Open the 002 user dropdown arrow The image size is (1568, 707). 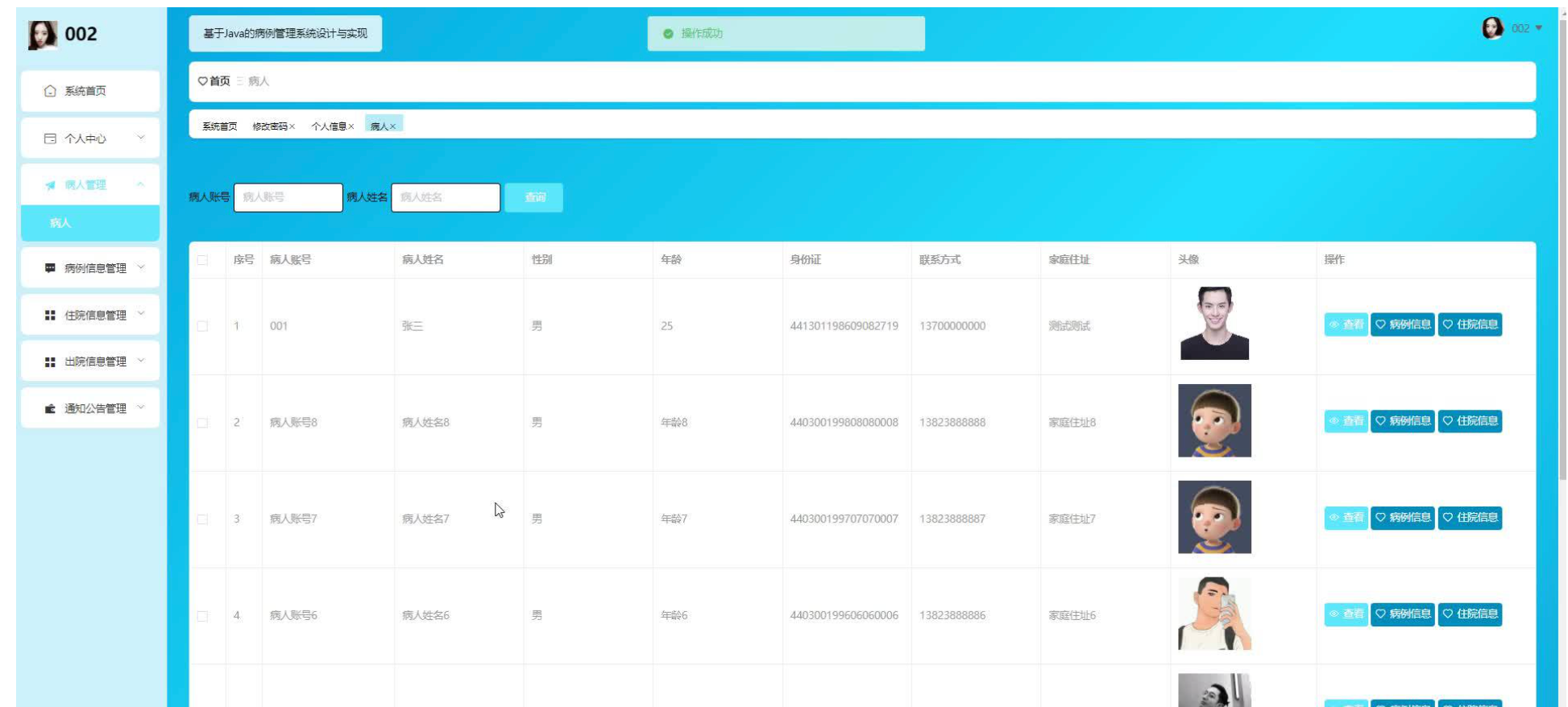[x=1538, y=28]
